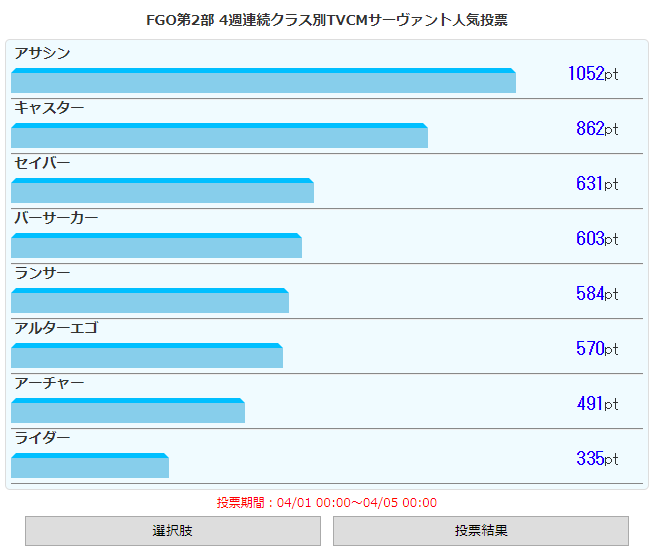Click the red 投票期間 date text
The height and width of the screenshot is (552, 658).
(x=327, y=503)
